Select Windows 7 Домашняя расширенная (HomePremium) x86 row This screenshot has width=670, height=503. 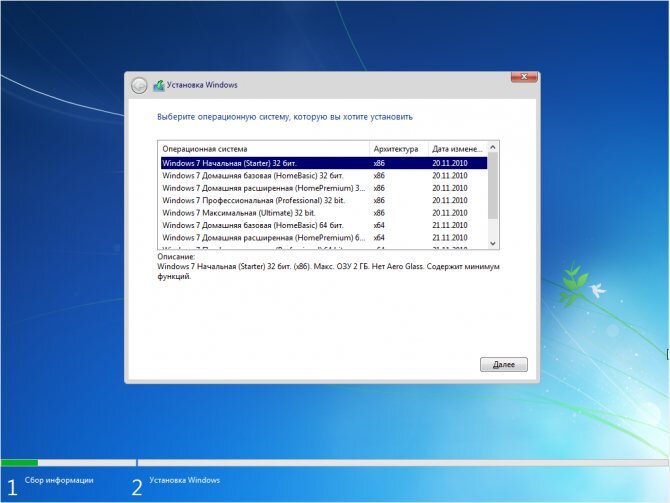(x=324, y=188)
